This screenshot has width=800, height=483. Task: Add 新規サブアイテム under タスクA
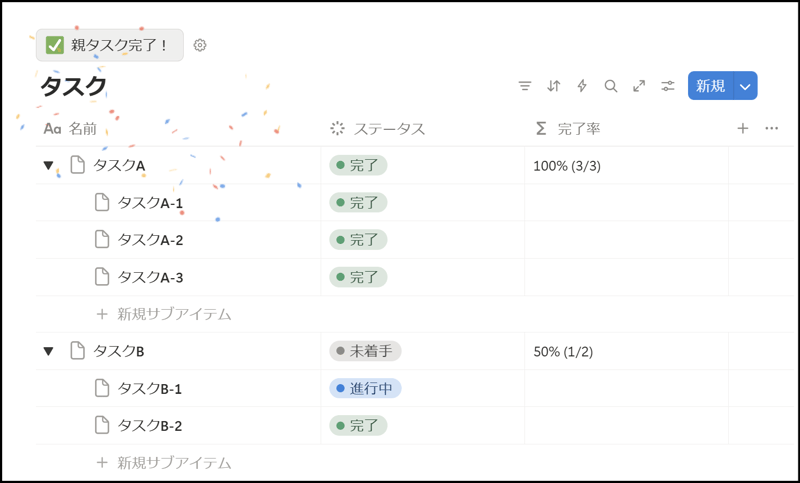click(x=173, y=314)
